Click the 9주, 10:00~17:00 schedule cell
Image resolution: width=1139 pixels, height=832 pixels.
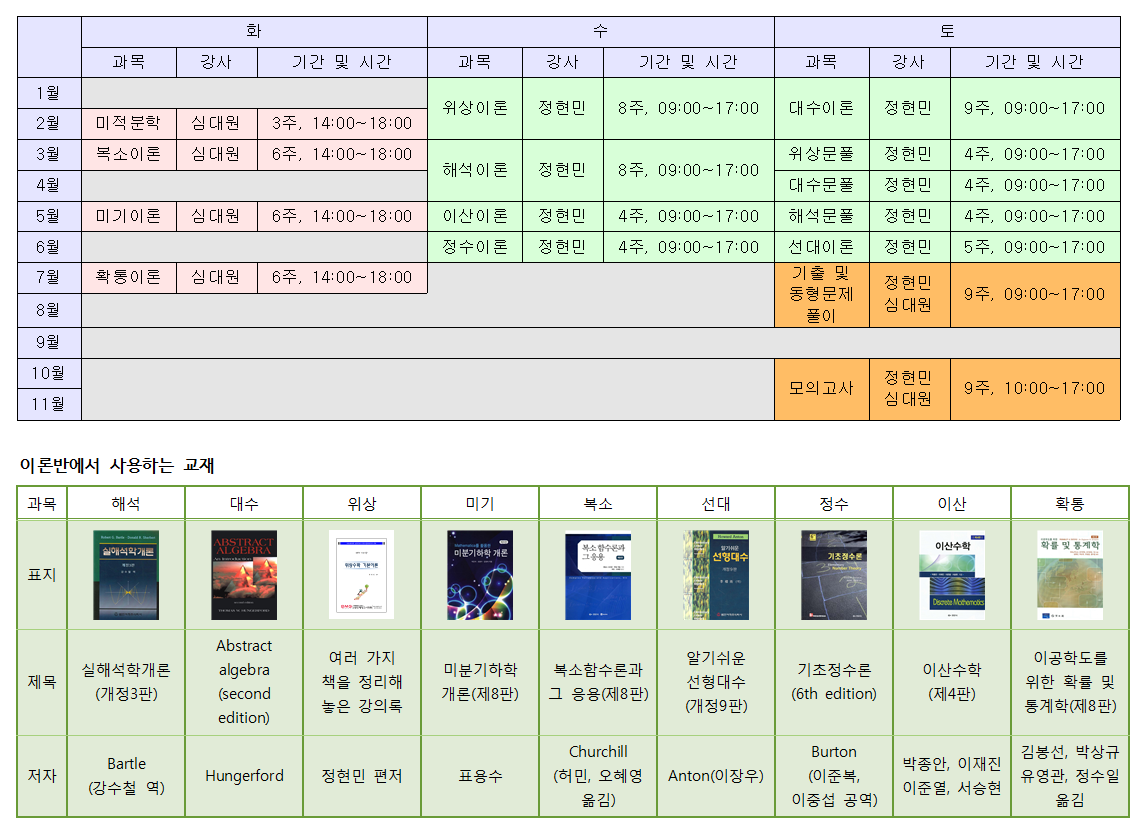click(x=1034, y=389)
